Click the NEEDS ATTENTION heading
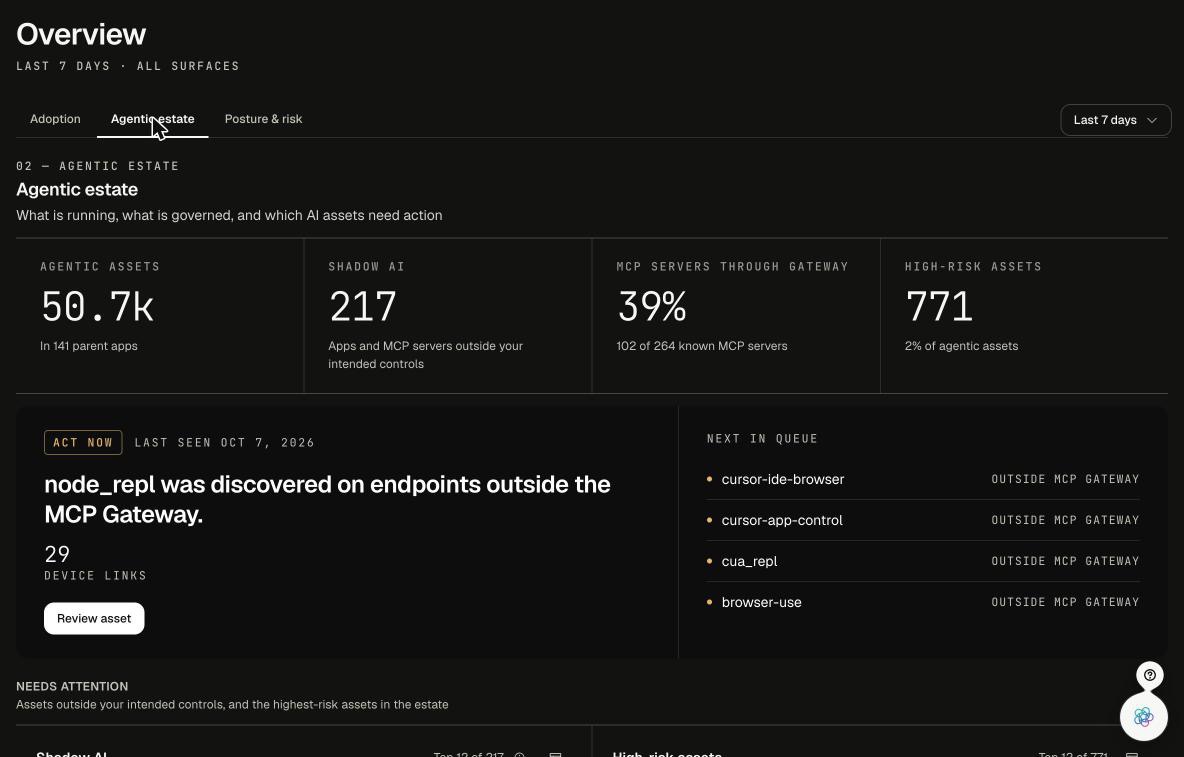This screenshot has width=1184, height=757. point(72,686)
